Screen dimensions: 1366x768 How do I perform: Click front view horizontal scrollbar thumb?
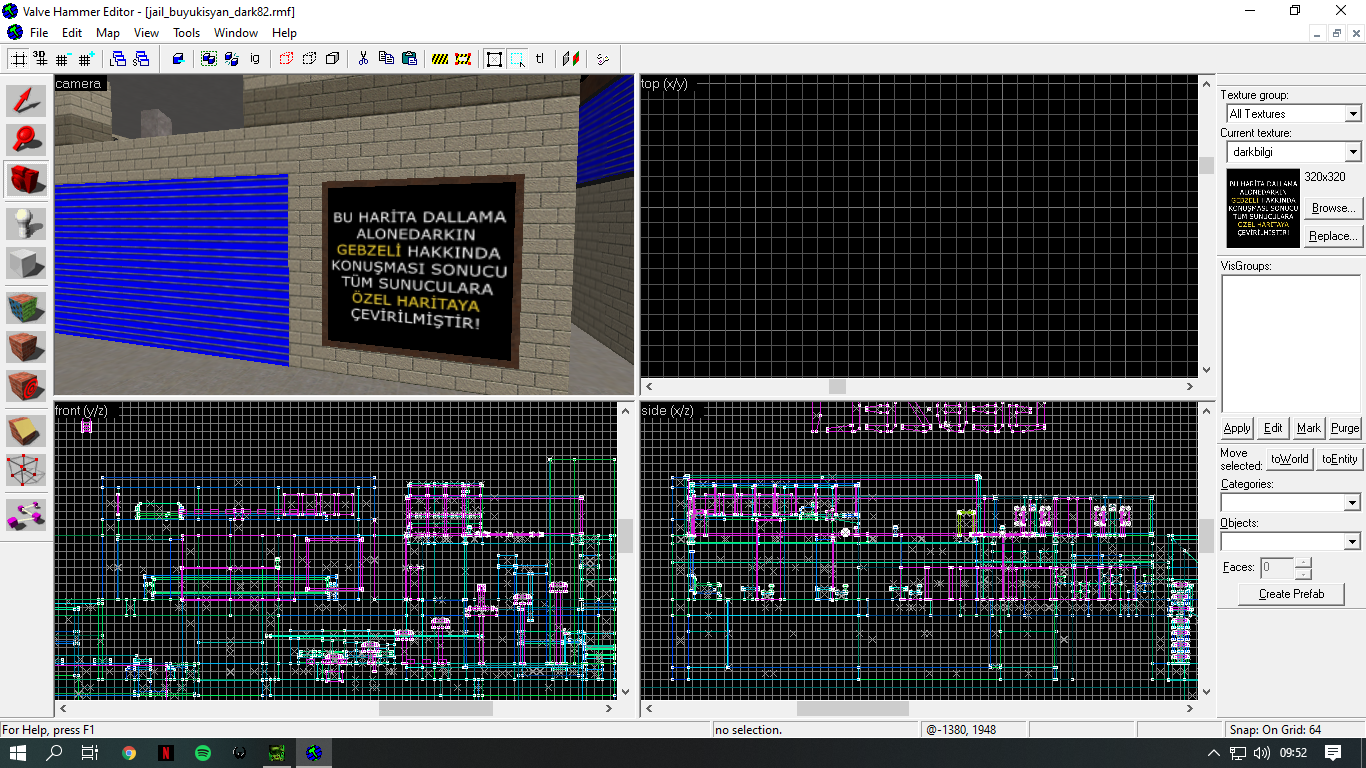click(x=435, y=708)
